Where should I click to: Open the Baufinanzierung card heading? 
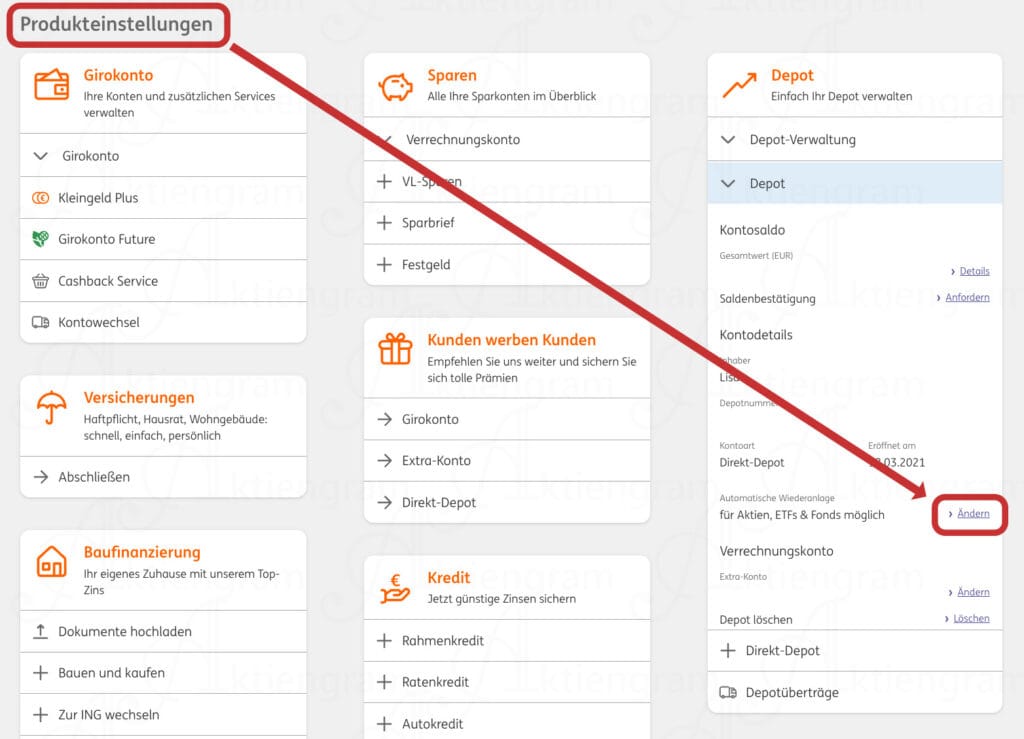(x=142, y=552)
